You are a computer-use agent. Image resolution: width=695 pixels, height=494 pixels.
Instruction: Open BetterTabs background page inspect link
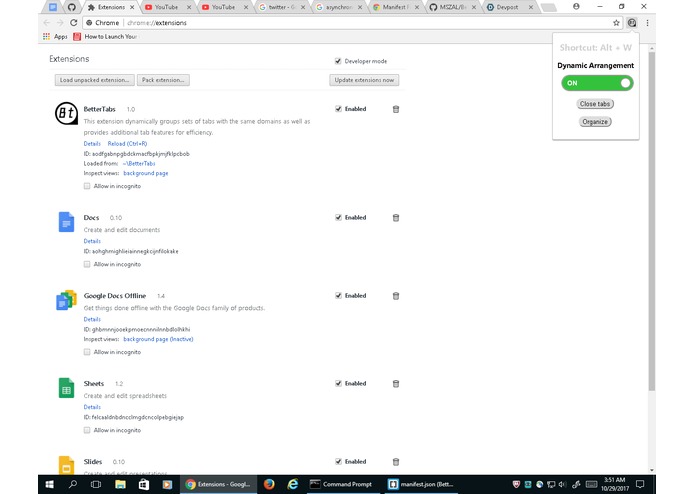pyautogui.click(x=146, y=173)
